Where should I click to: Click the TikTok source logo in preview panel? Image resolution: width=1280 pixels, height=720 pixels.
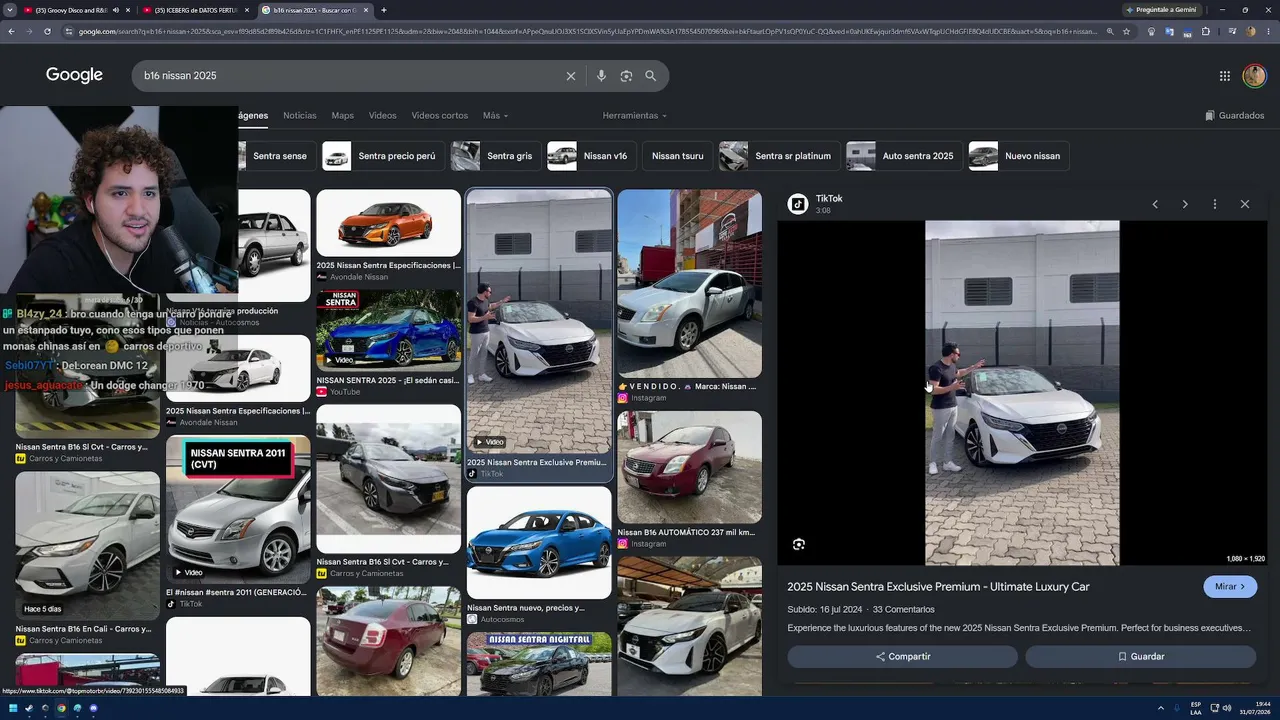tap(798, 204)
